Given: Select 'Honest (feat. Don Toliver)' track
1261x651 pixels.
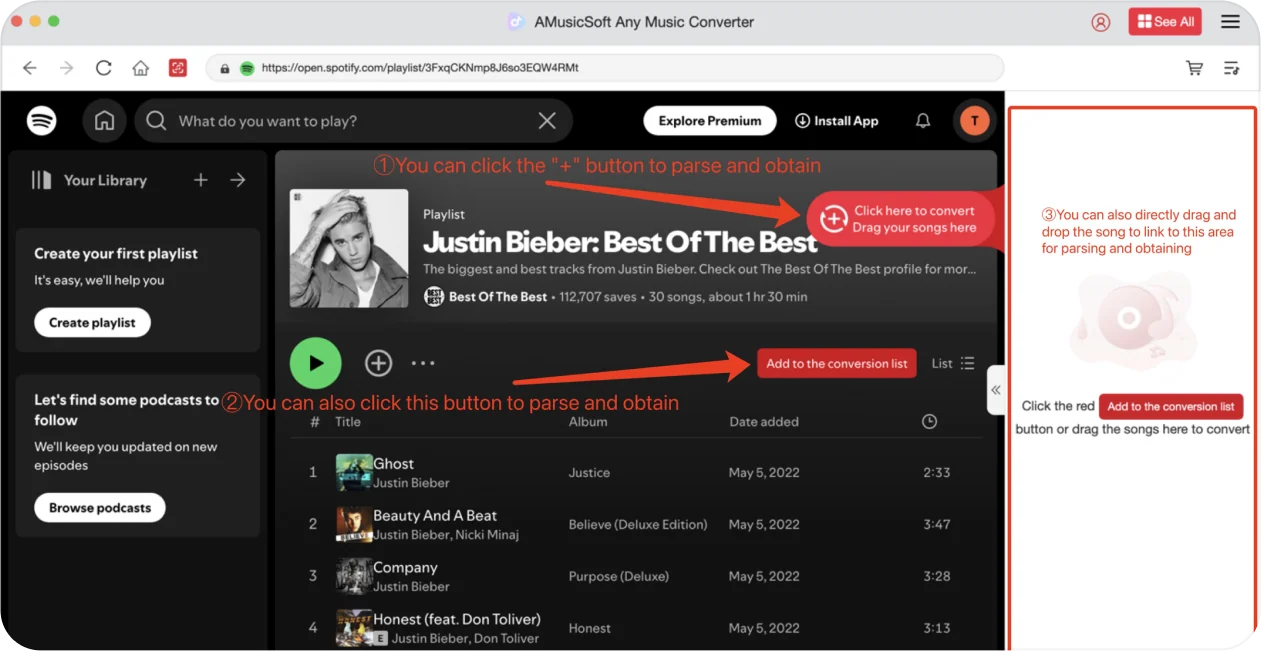Looking at the screenshot, I should [457, 619].
